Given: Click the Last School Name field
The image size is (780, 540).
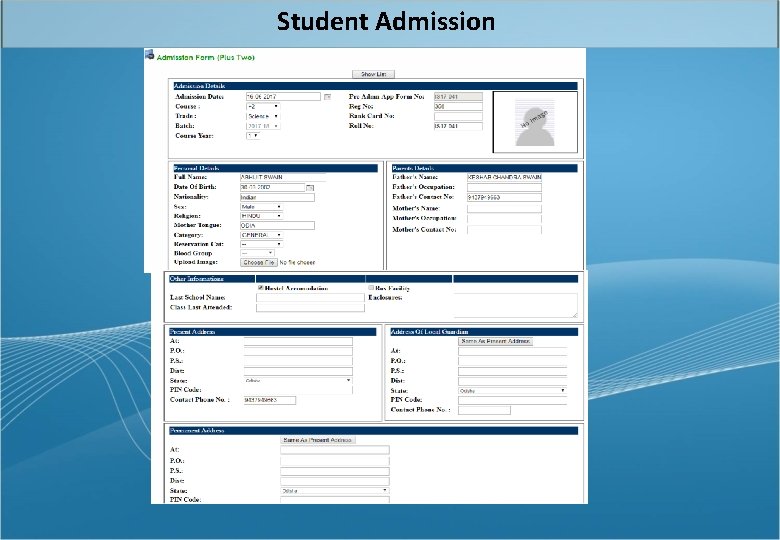Looking at the screenshot, I should [310, 297].
